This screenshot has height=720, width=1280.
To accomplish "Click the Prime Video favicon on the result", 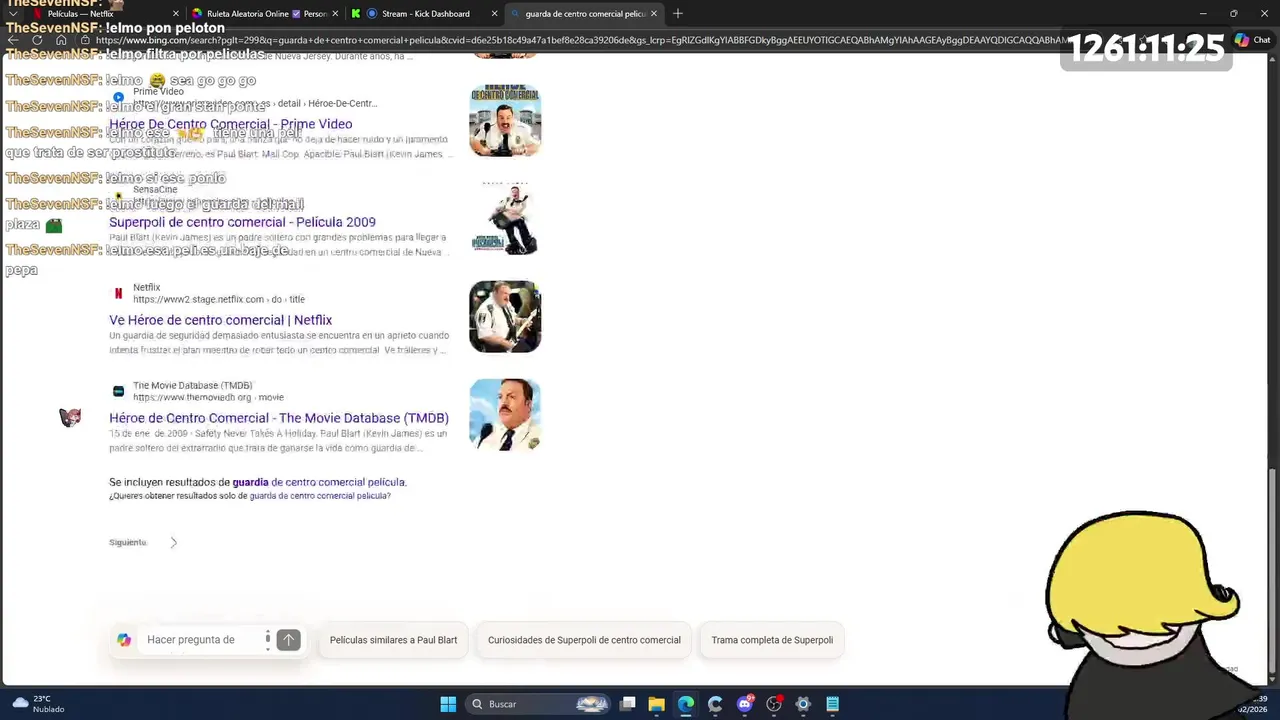I will pyautogui.click(x=118, y=97).
